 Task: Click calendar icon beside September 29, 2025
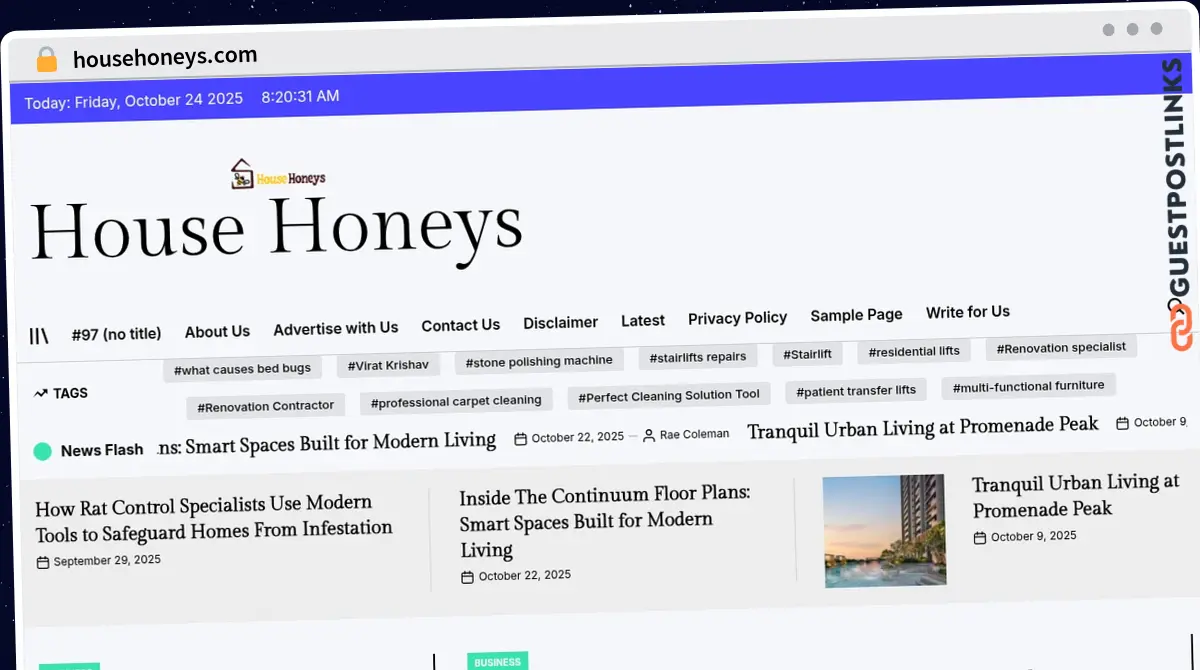click(43, 563)
